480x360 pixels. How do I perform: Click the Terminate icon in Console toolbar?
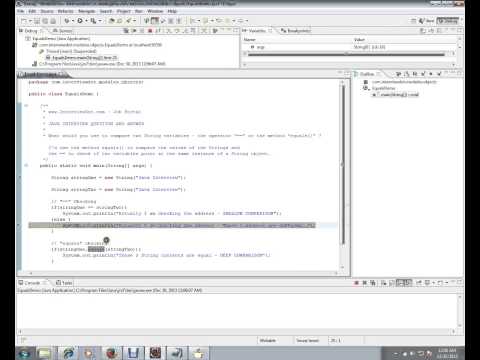357,283
